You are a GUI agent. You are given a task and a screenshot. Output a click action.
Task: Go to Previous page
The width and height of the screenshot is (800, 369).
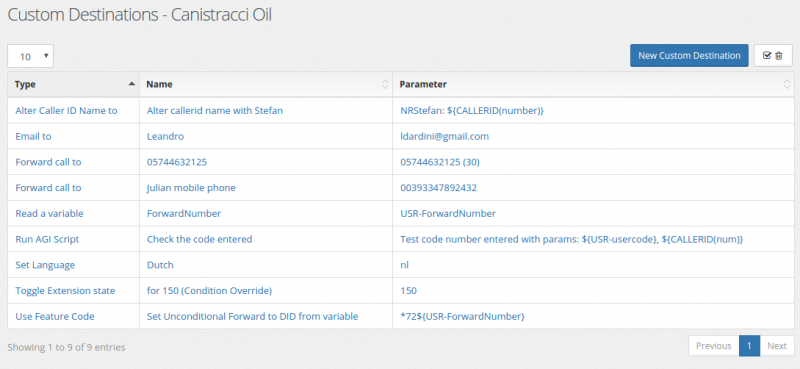point(714,346)
